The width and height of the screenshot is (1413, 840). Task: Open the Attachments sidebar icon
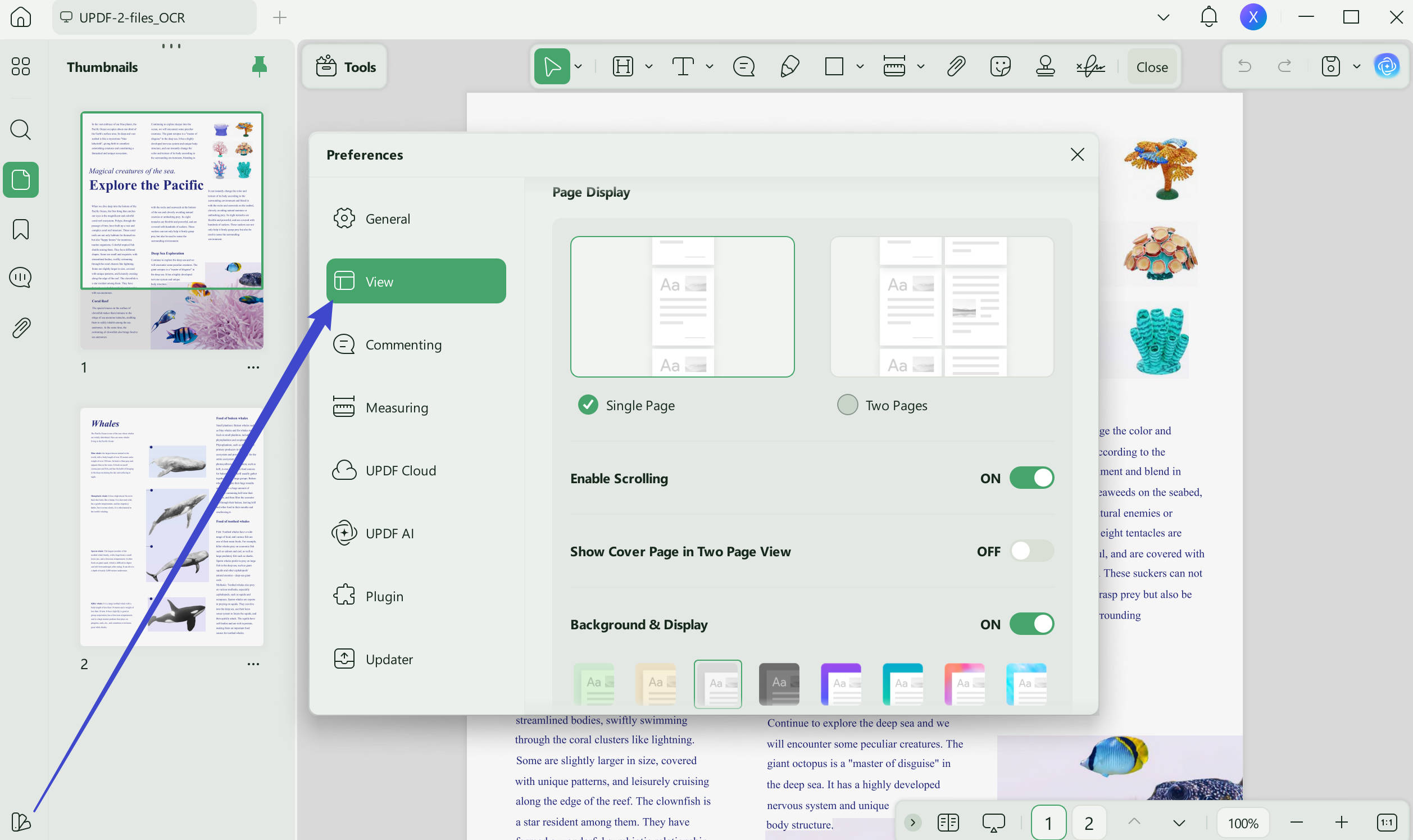[21, 328]
